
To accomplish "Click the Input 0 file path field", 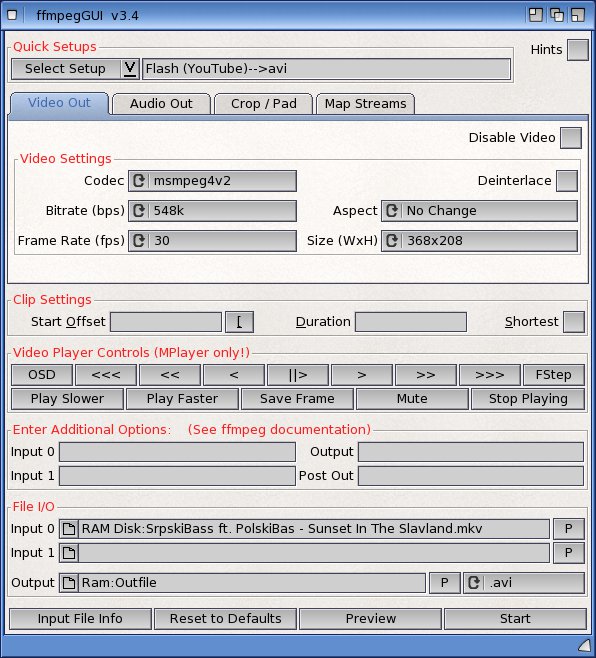I will pyautogui.click(x=314, y=529).
